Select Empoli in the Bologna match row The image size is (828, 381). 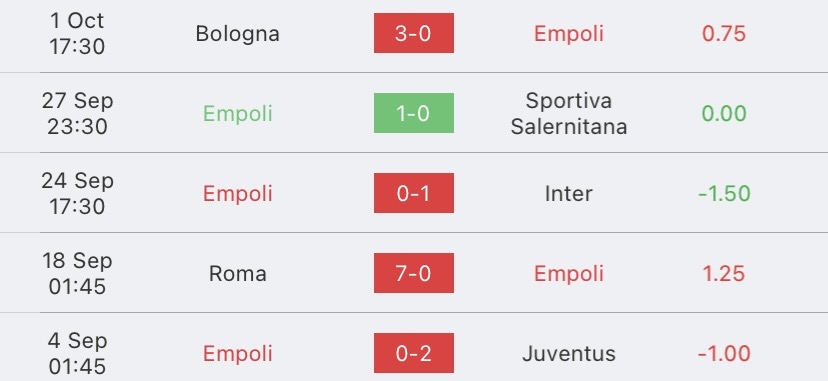569,34
